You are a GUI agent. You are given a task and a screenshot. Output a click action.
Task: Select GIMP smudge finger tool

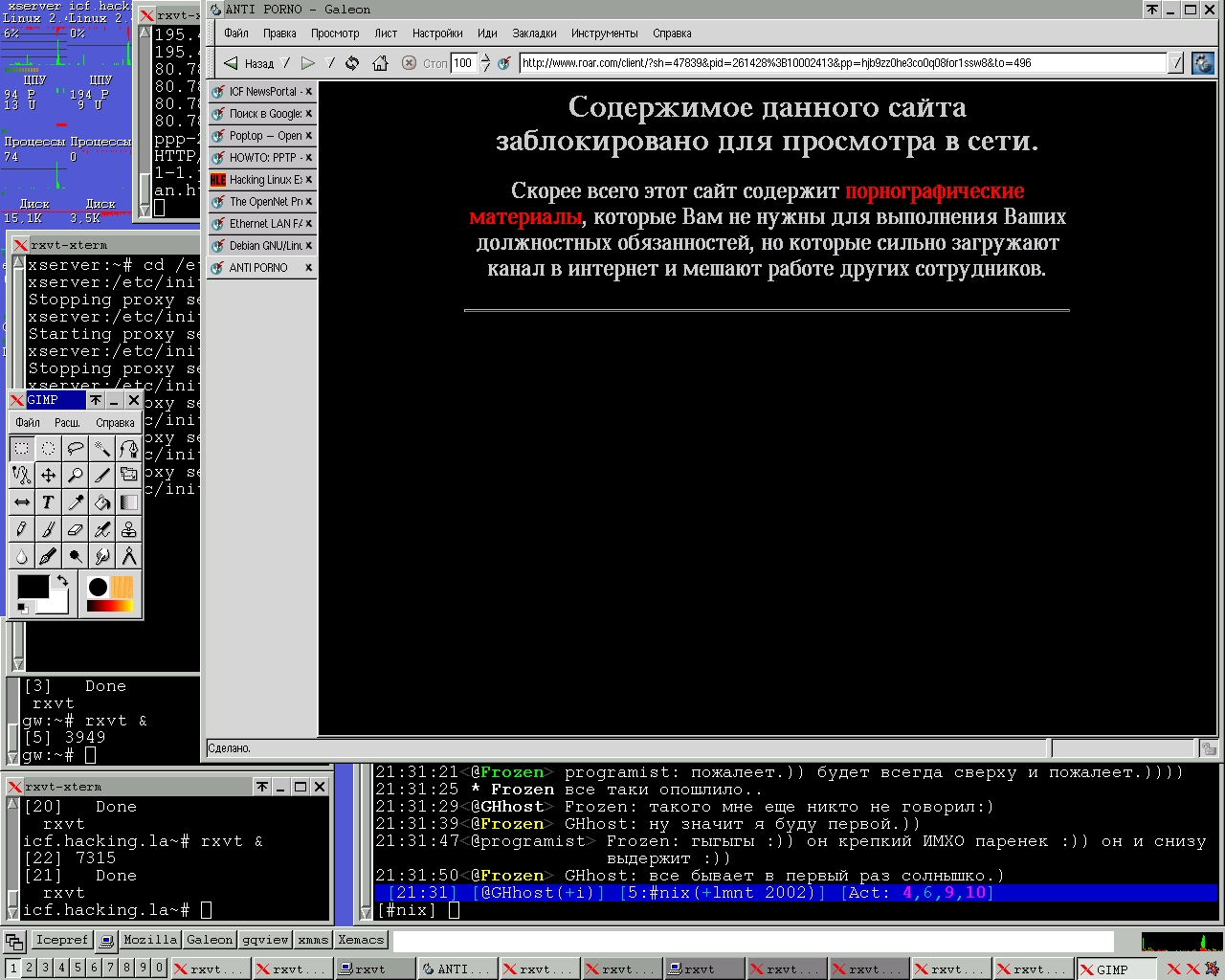pos(101,555)
